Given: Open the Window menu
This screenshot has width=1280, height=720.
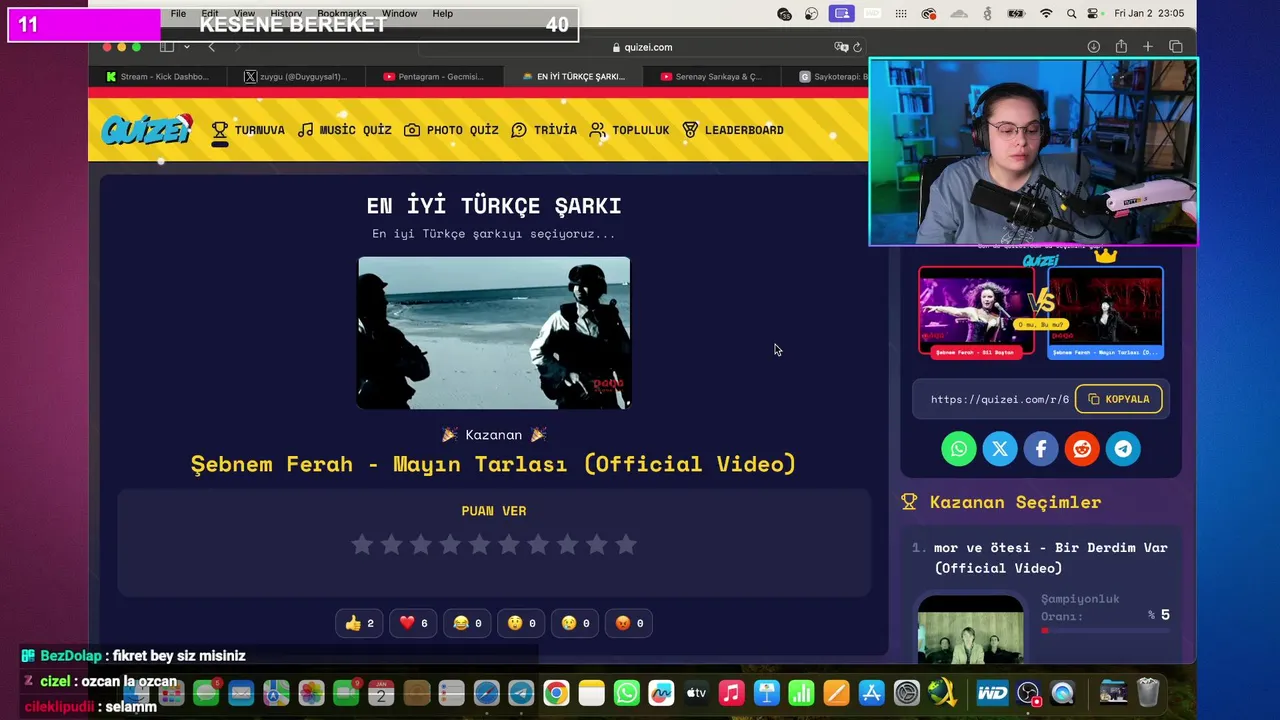Looking at the screenshot, I should point(399,14).
